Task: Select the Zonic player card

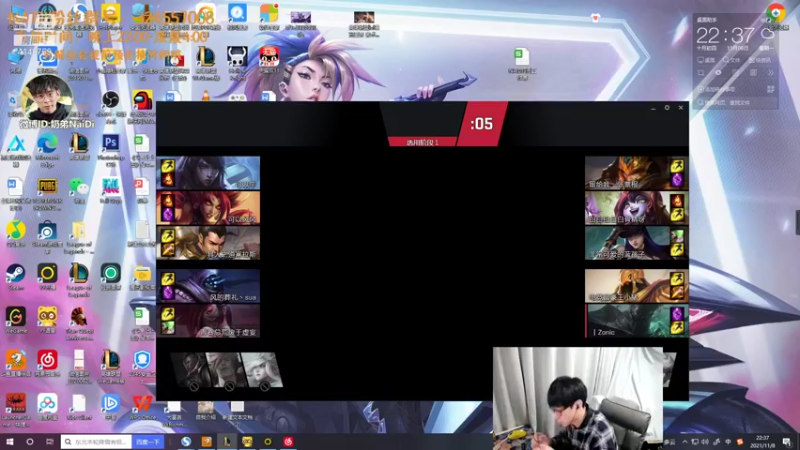Action: point(637,320)
